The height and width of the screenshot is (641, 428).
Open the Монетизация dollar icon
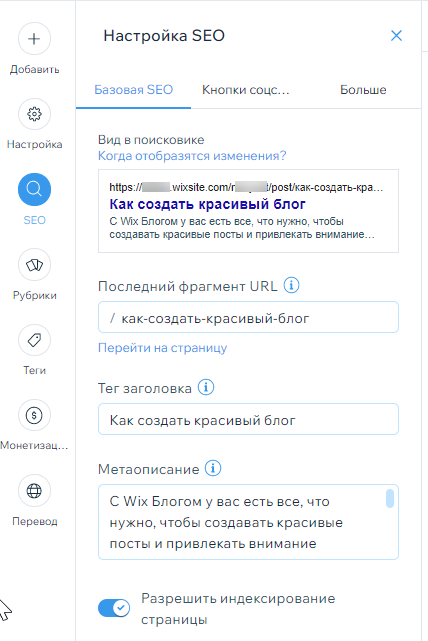coord(34,415)
